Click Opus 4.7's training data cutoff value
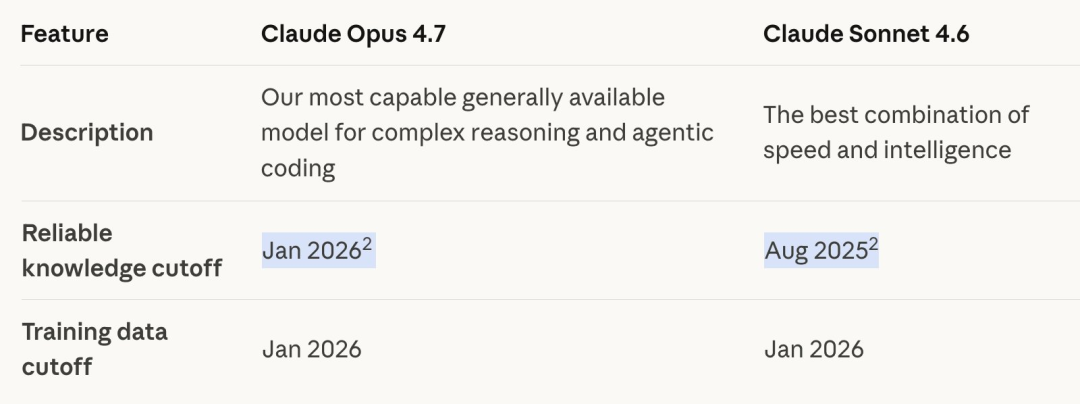The height and width of the screenshot is (404, 1080). [x=311, y=349]
